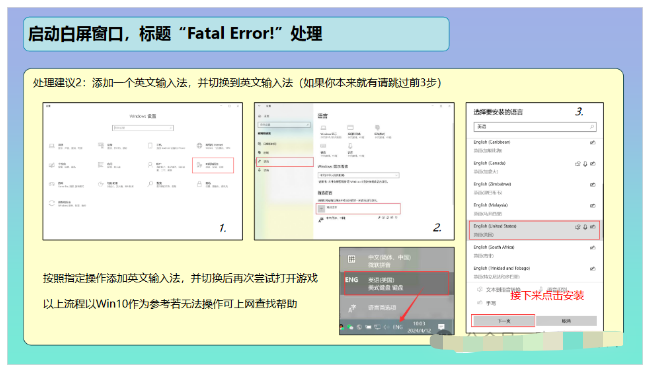Open Time & Language in Windows Settings
This screenshot has width=651, height=373.
213,165
